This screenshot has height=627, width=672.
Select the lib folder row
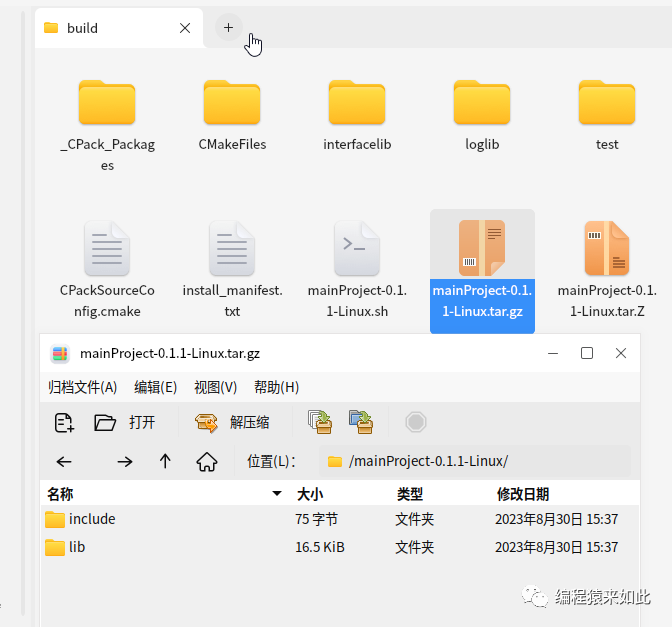tap(339, 547)
